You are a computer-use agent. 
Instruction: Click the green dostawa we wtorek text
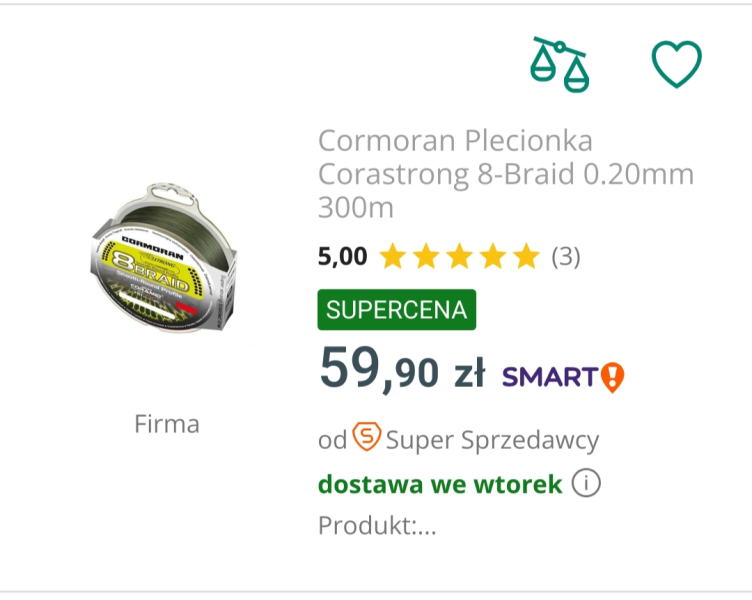[x=440, y=484]
